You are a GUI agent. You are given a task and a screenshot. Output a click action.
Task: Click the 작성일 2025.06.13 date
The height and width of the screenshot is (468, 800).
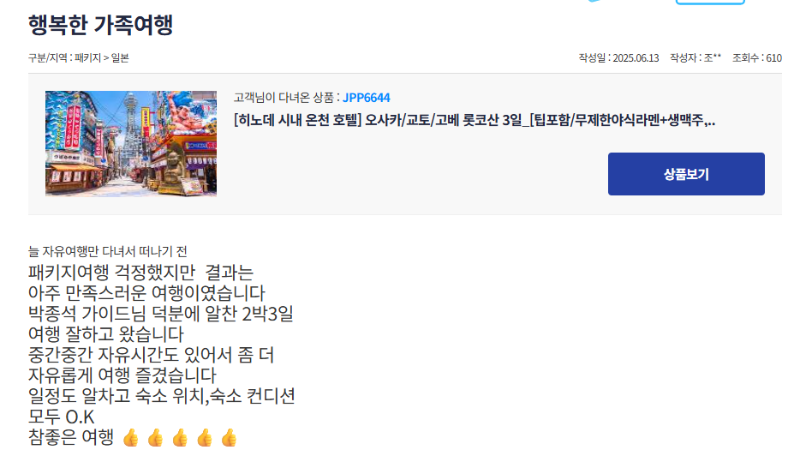[x=619, y=58]
